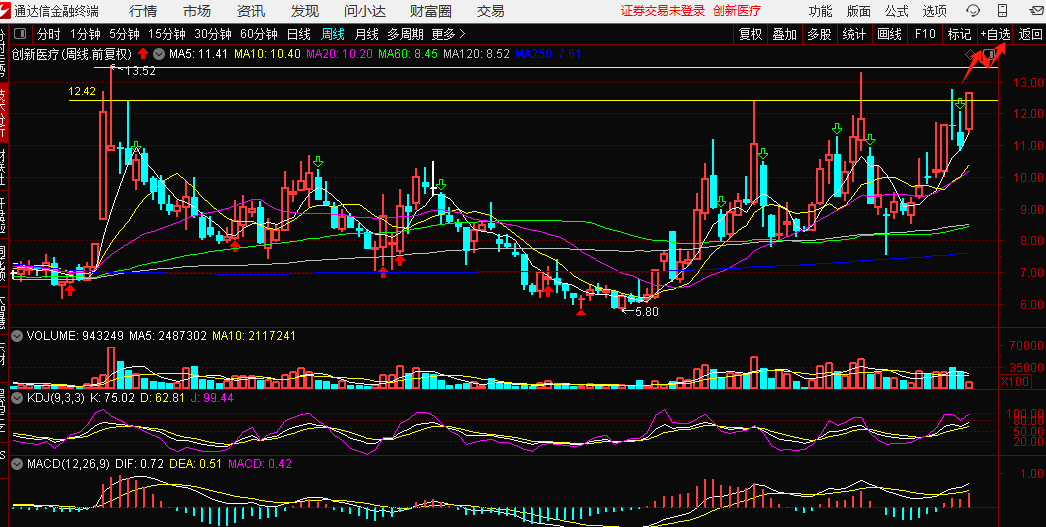
Task: Open the 版面 menu
Action: click(859, 11)
